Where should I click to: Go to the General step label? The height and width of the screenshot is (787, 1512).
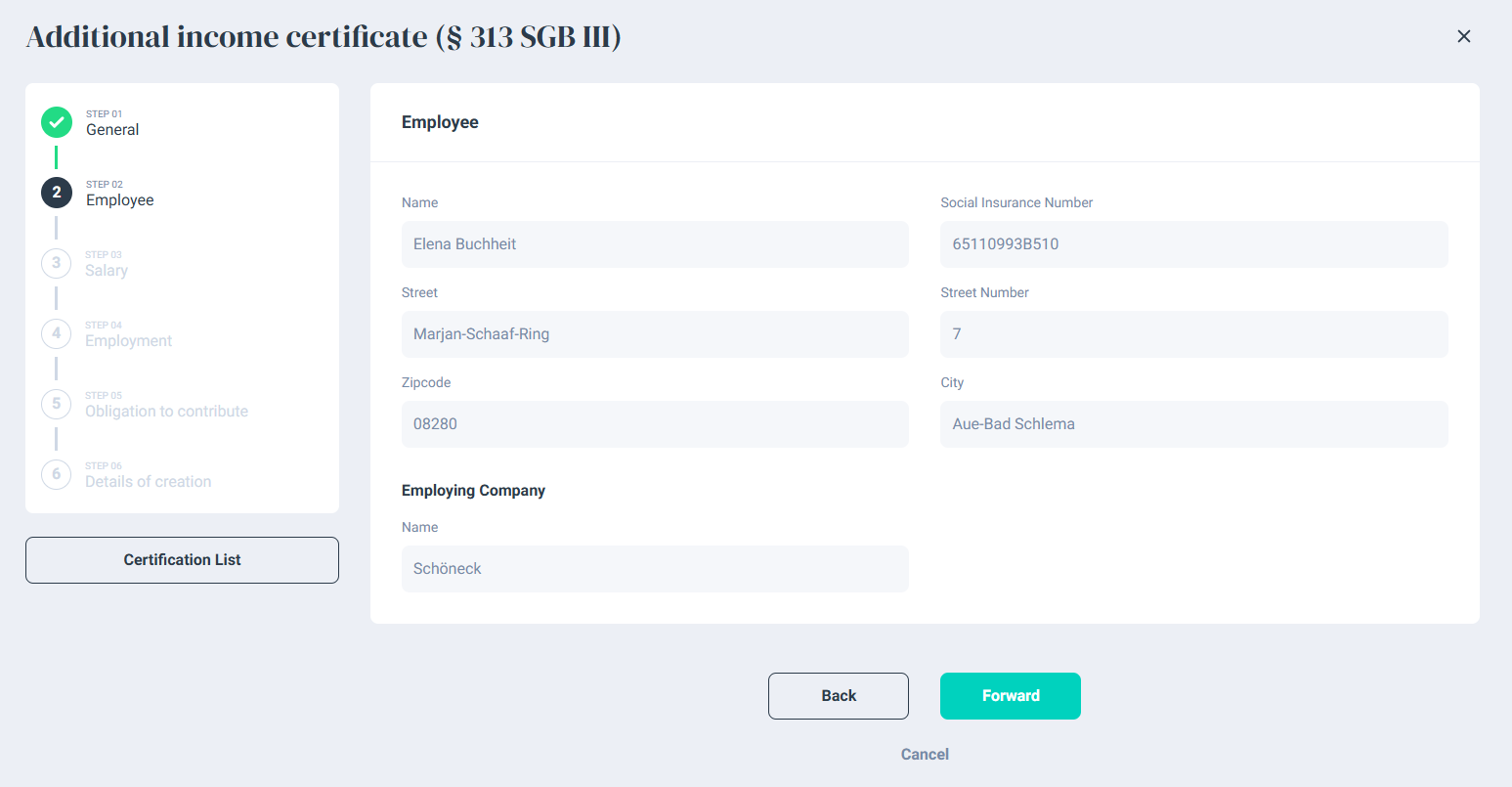pyautogui.click(x=112, y=130)
